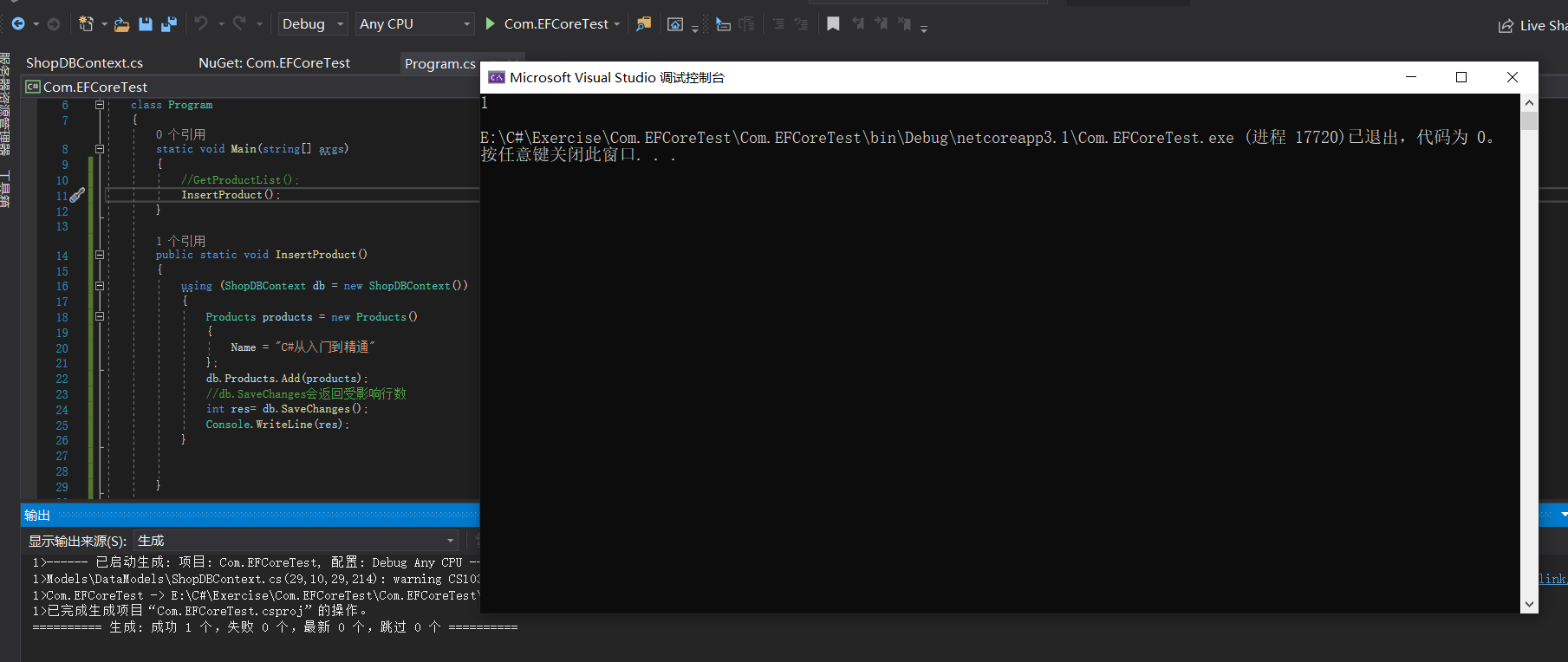Click the Navigate Backward arrow icon

coord(18,24)
